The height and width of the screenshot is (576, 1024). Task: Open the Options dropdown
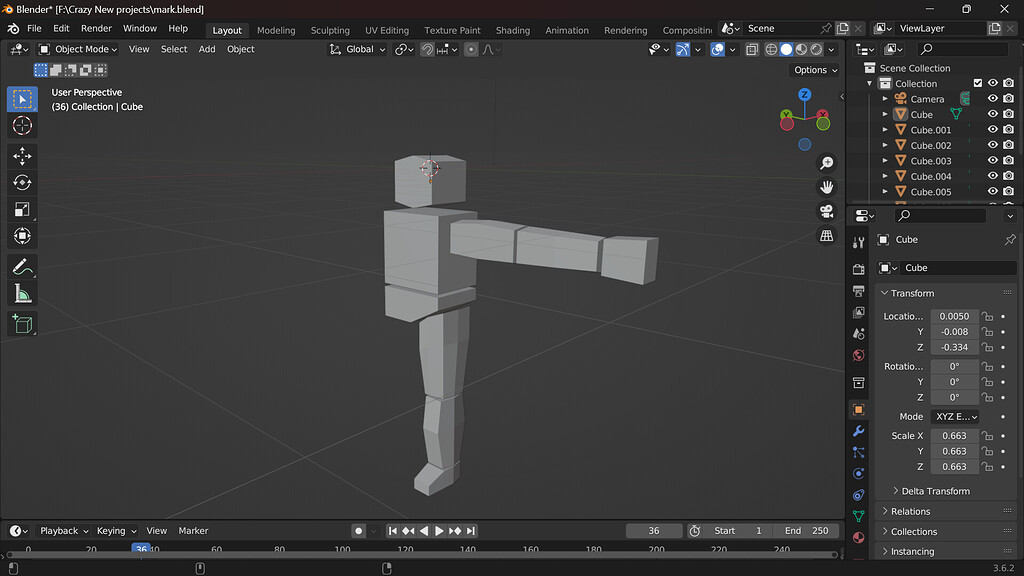(815, 70)
